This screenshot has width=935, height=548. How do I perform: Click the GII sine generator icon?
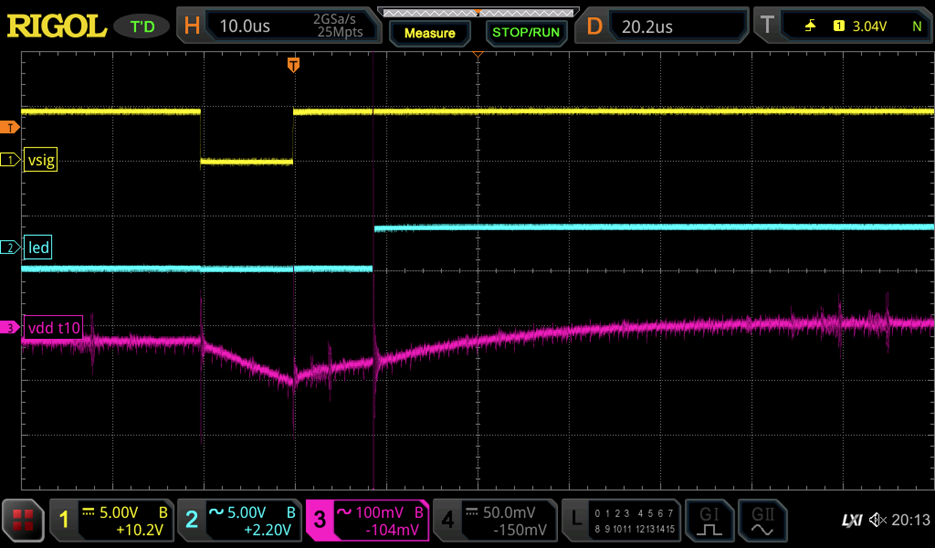tap(763, 520)
